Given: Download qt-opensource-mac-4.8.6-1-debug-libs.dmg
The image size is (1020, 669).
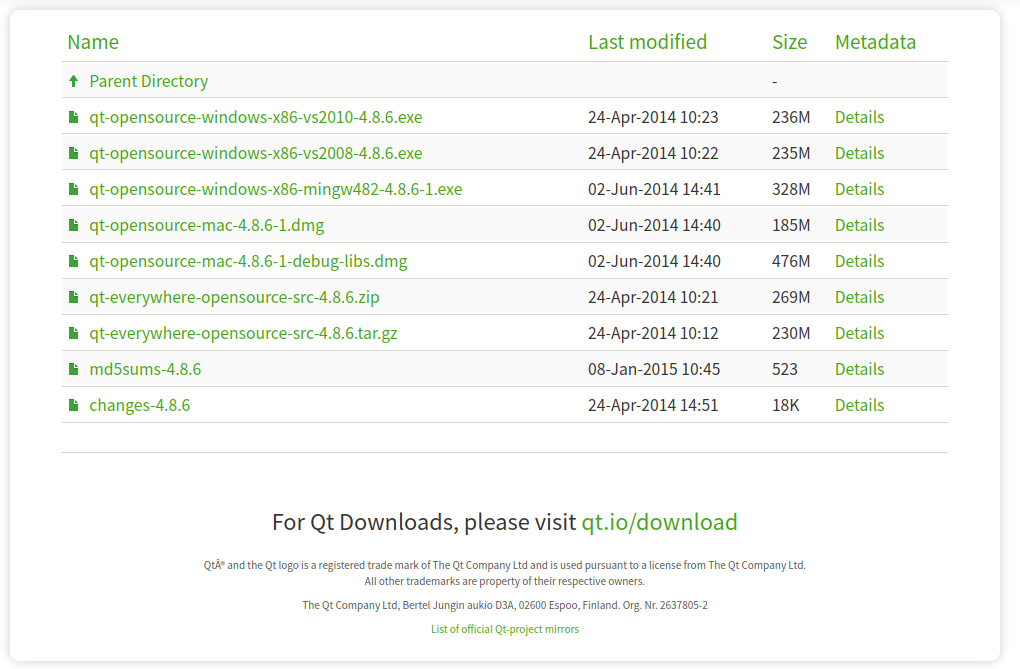Looking at the screenshot, I should 248,261.
